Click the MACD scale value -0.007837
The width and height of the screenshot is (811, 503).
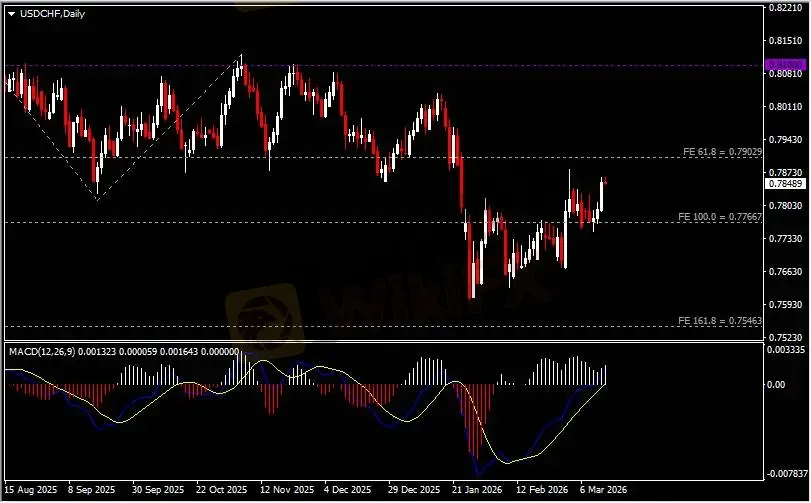click(786, 474)
